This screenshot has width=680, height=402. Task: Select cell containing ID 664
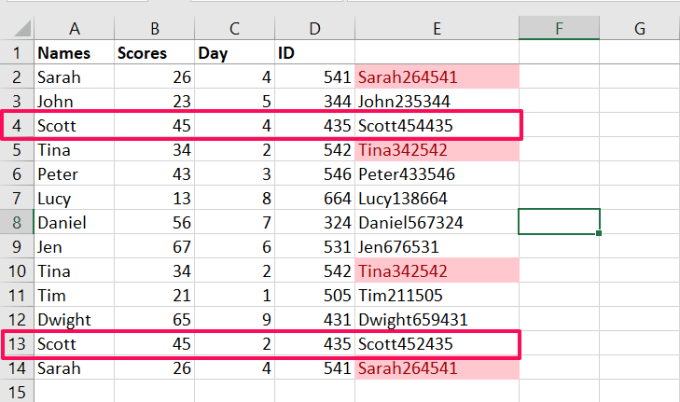(314, 198)
